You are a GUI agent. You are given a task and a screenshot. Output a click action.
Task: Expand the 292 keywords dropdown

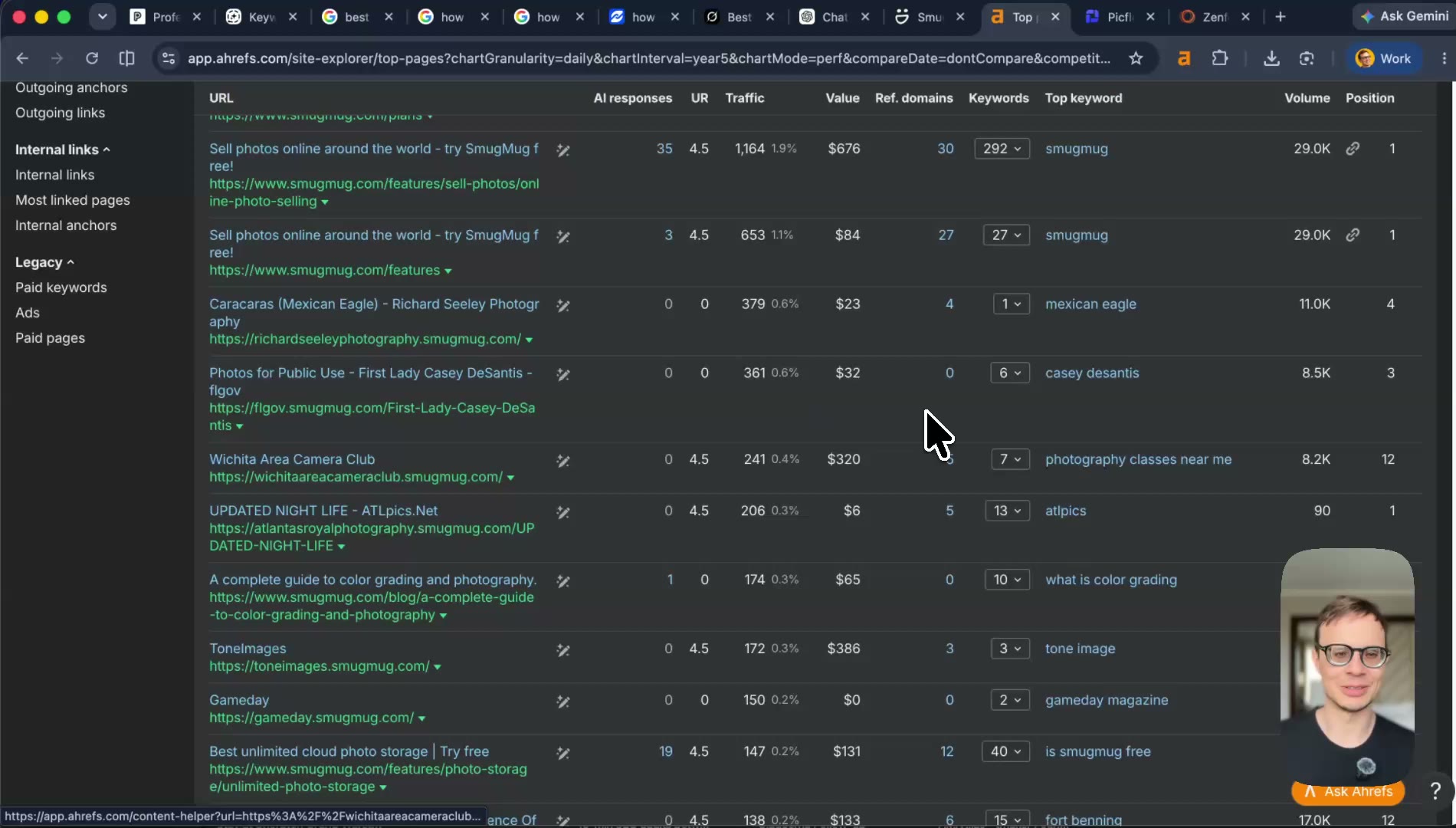pyautogui.click(x=1002, y=149)
